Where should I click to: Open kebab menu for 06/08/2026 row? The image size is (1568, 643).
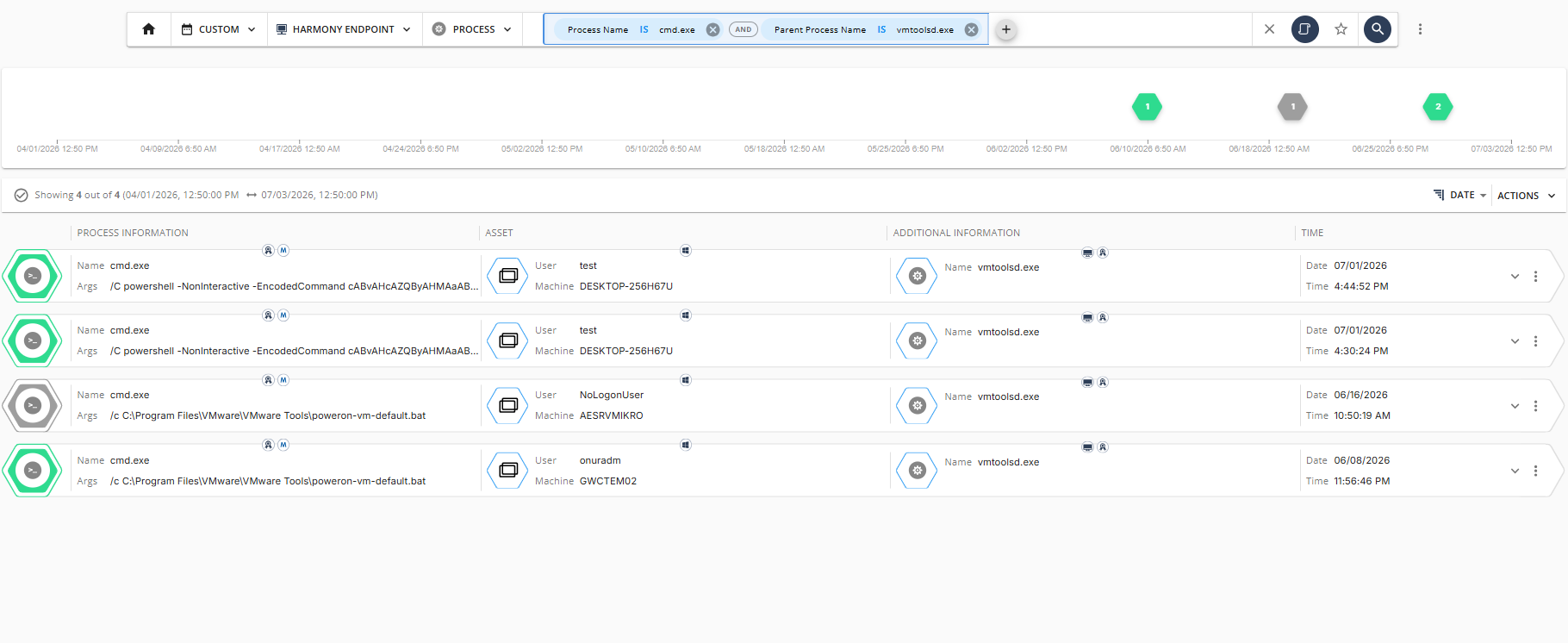pos(1535,471)
